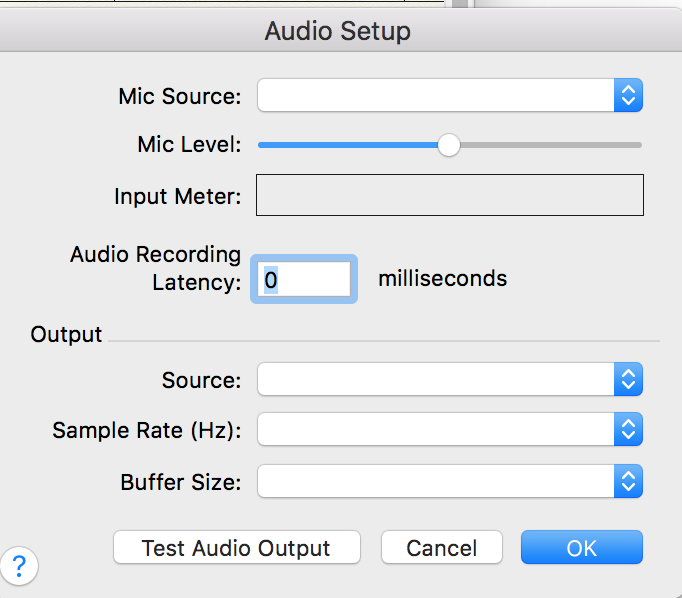Confirm settings with the OK button

[581, 548]
